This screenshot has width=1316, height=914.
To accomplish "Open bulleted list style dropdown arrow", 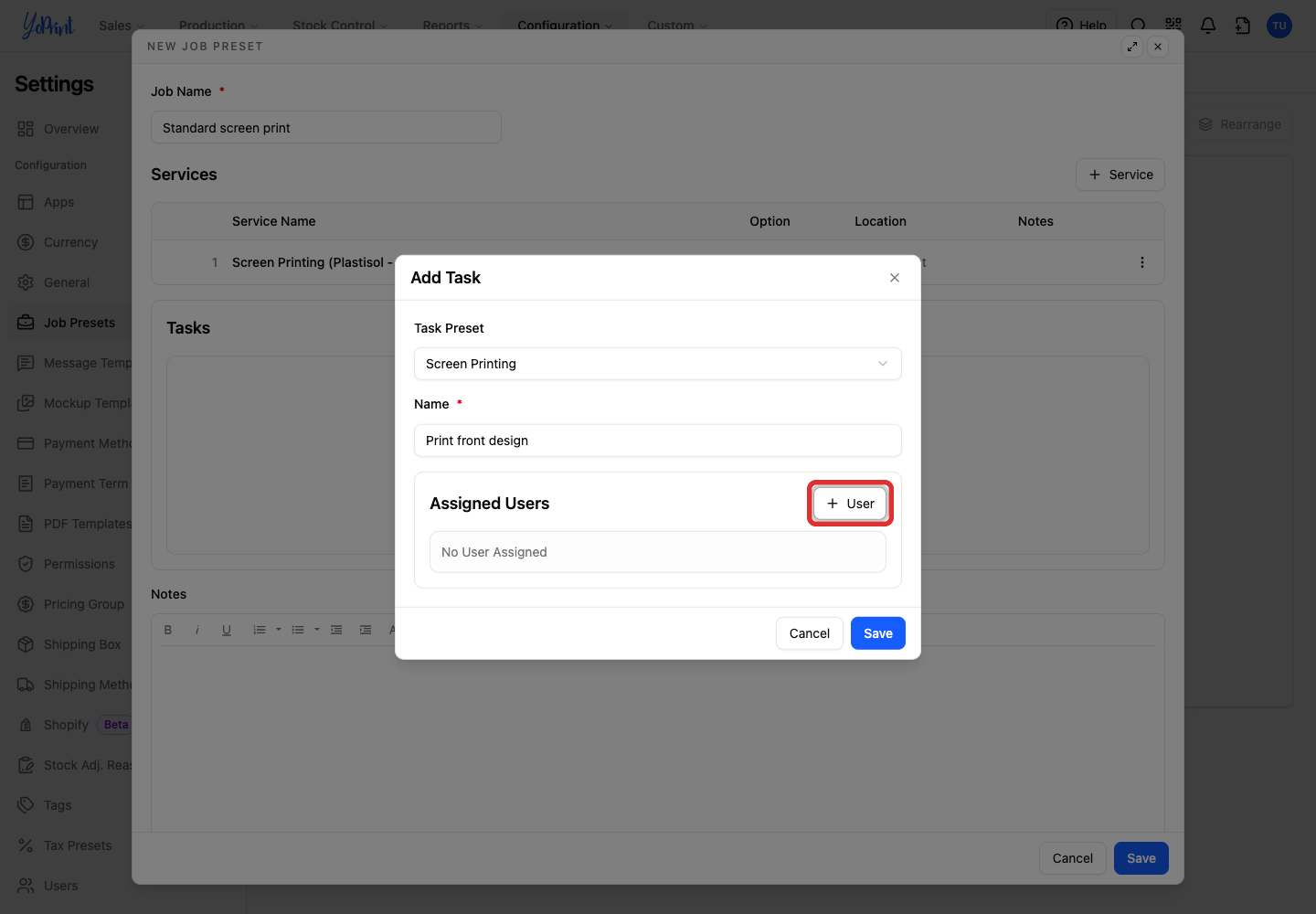I will (317, 630).
